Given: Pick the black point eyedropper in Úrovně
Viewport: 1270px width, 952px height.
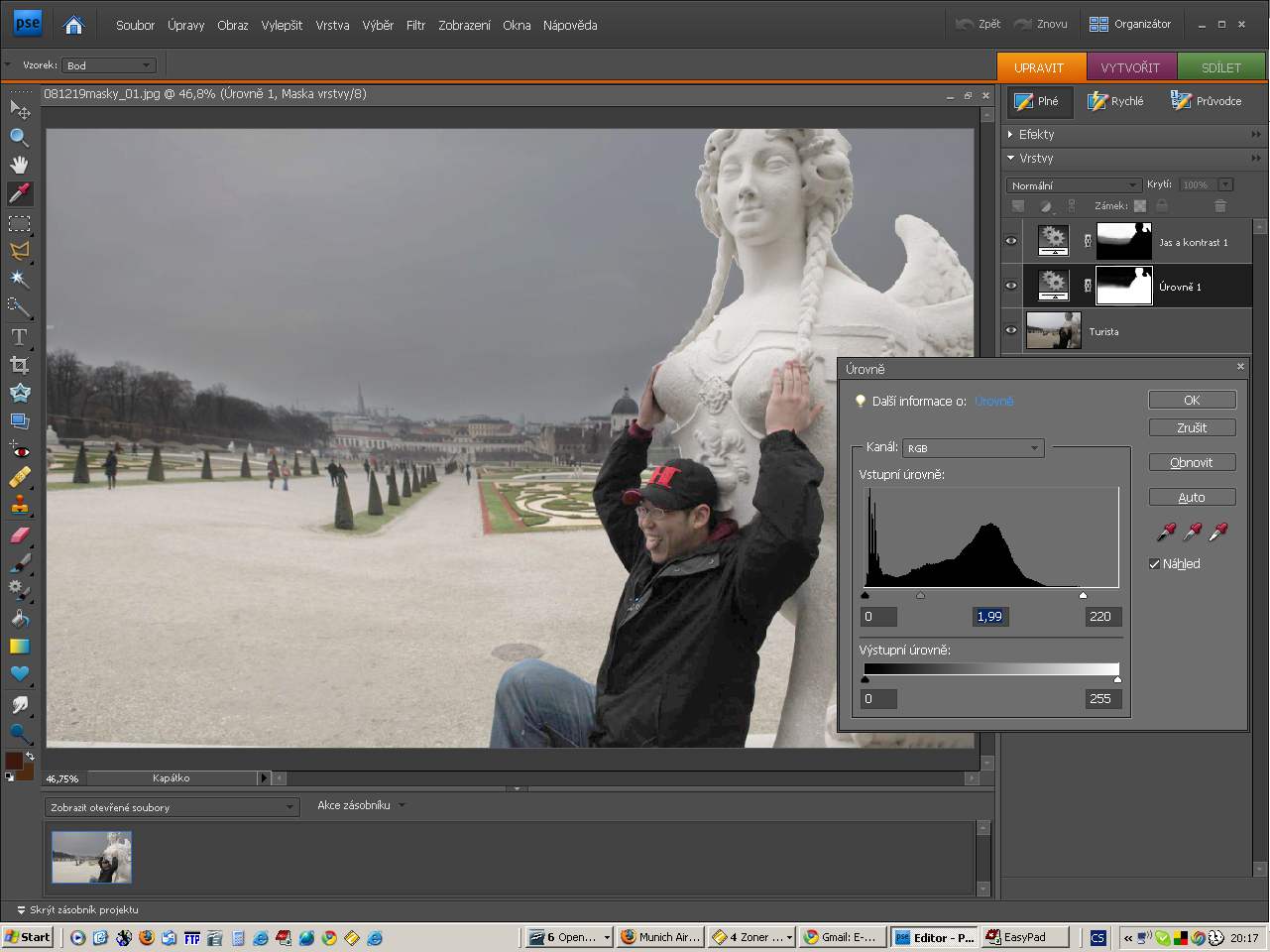Looking at the screenshot, I should click(x=1166, y=532).
